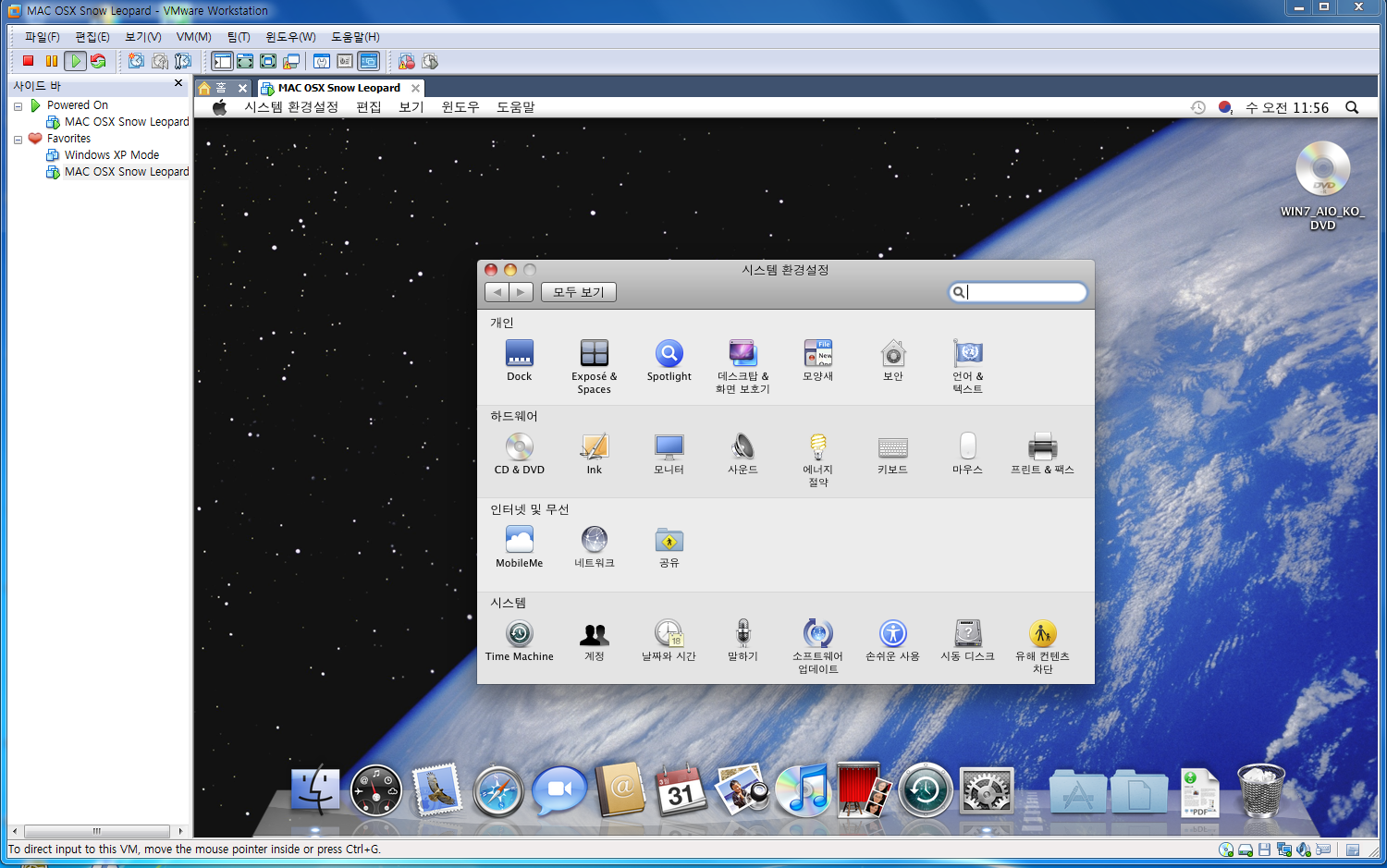Open VMware 파일(F) menu
Viewport: 1387px width, 868px height.
coord(42,37)
